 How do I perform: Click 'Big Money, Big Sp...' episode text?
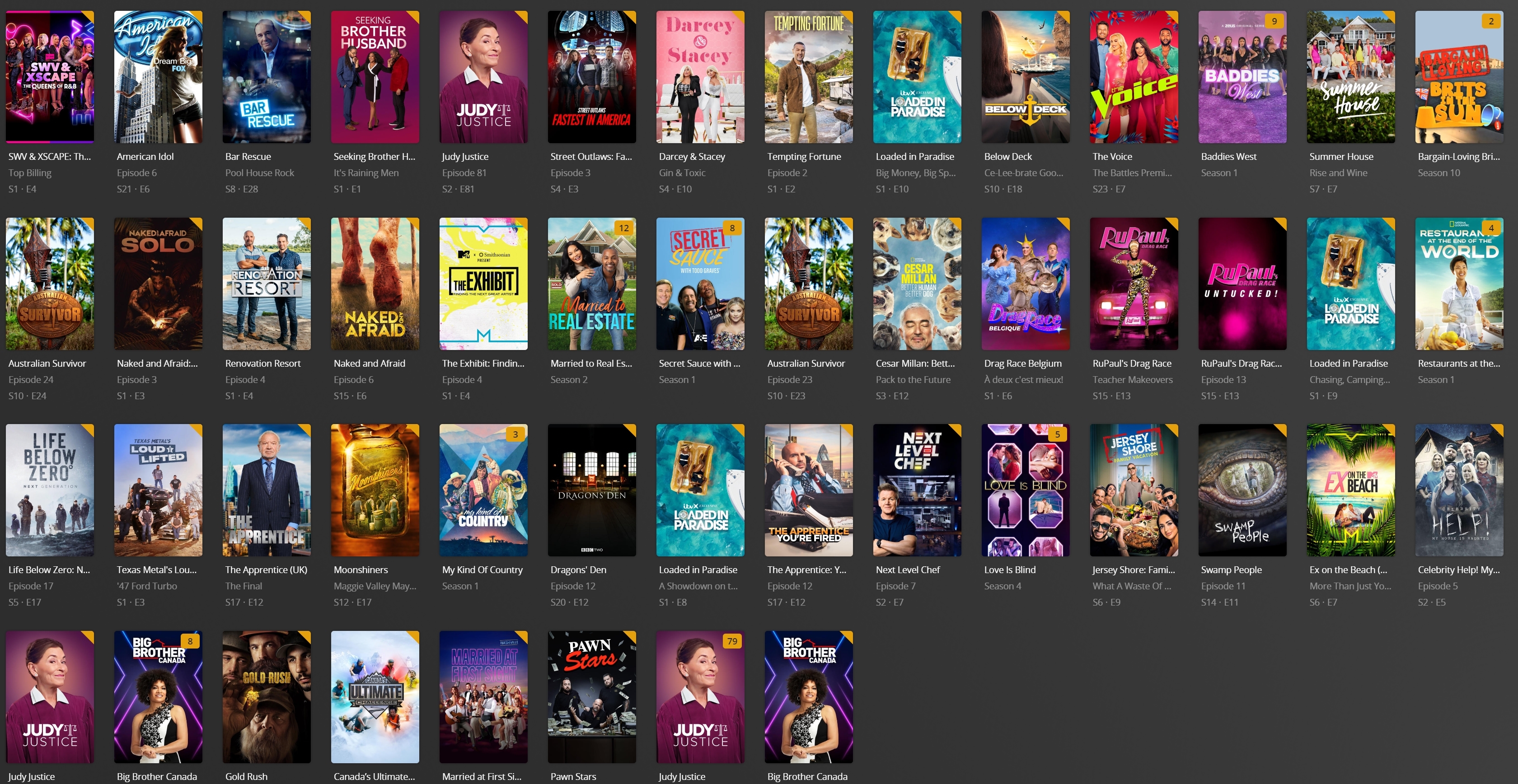(915, 173)
